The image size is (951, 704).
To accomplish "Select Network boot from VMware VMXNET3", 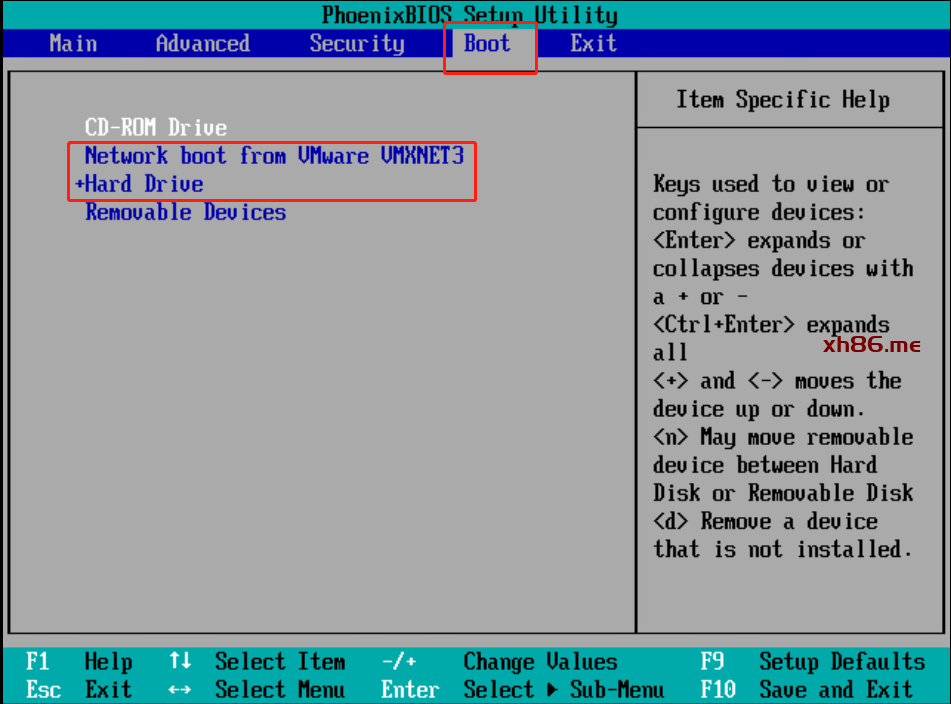I will (274, 156).
